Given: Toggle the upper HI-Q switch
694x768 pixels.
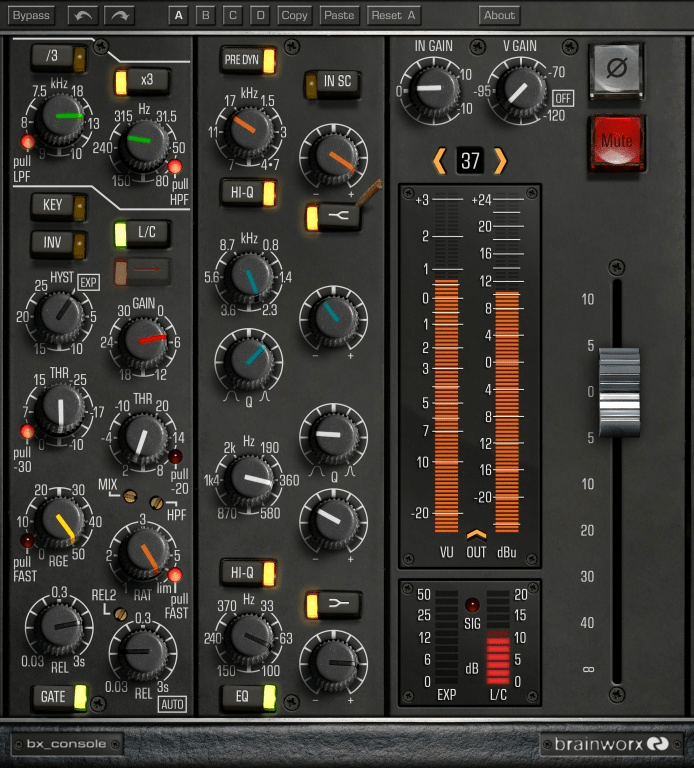Looking at the screenshot, I should [x=248, y=193].
